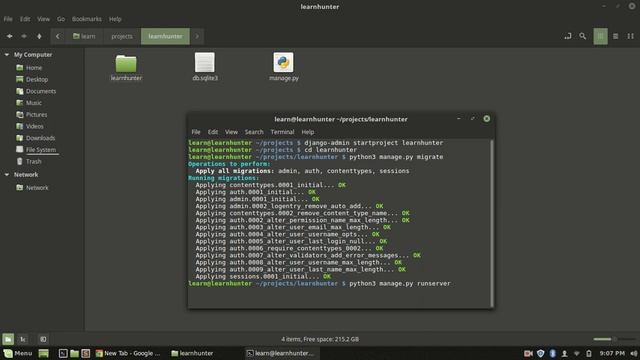Click the show desktop icon in the panel
This screenshot has height=360, width=640.
coord(44,353)
